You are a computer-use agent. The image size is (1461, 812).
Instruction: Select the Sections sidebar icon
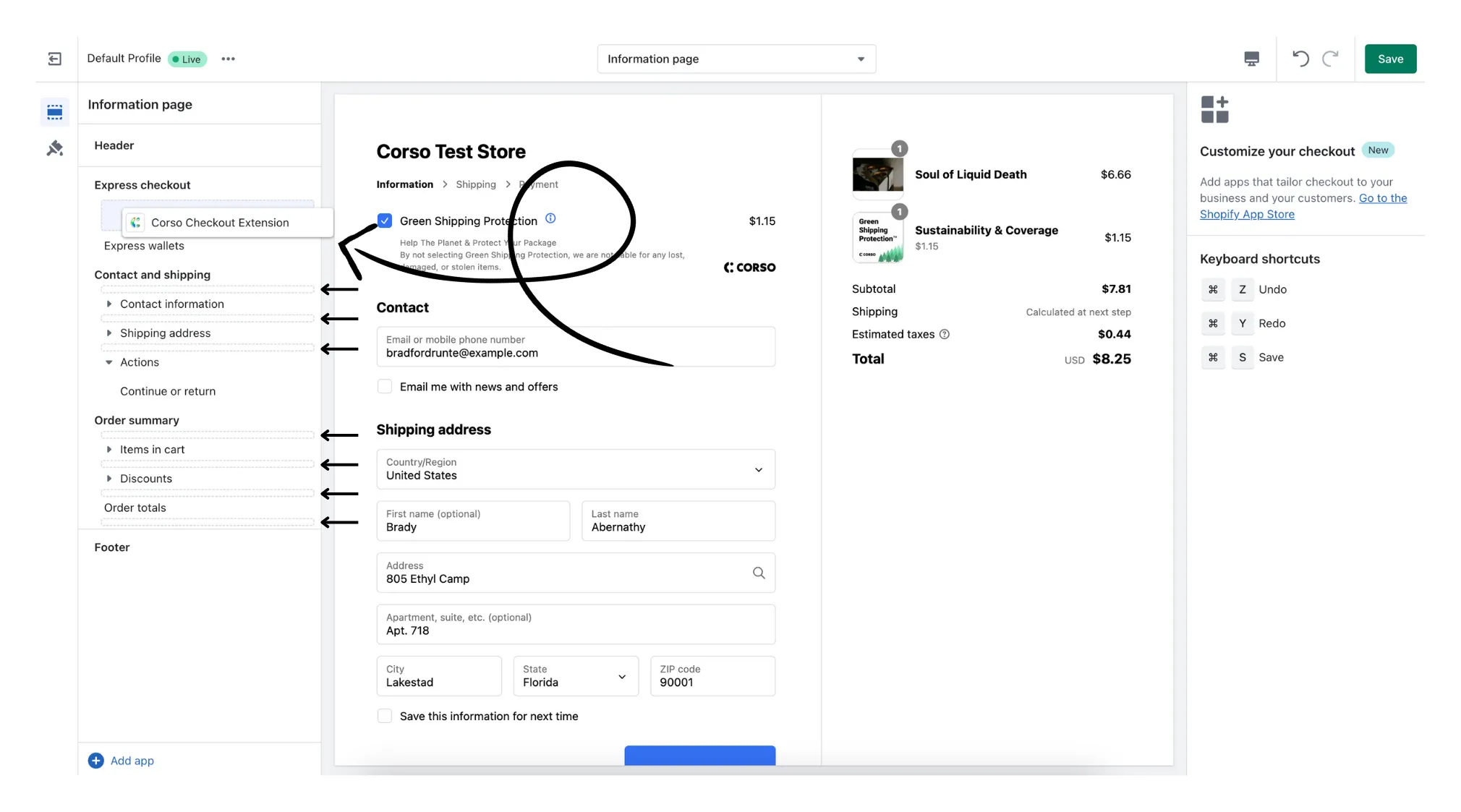(55, 112)
